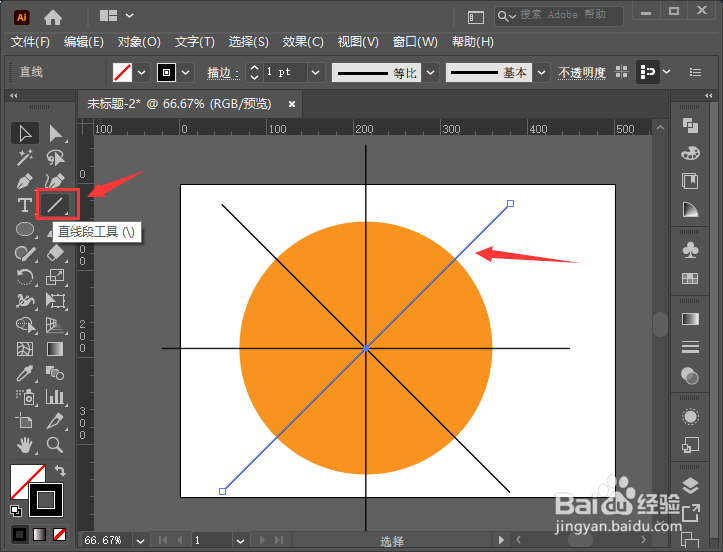The height and width of the screenshot is (552, 723).
Task: Select the Ellipse tool
Action: [25, 229]
